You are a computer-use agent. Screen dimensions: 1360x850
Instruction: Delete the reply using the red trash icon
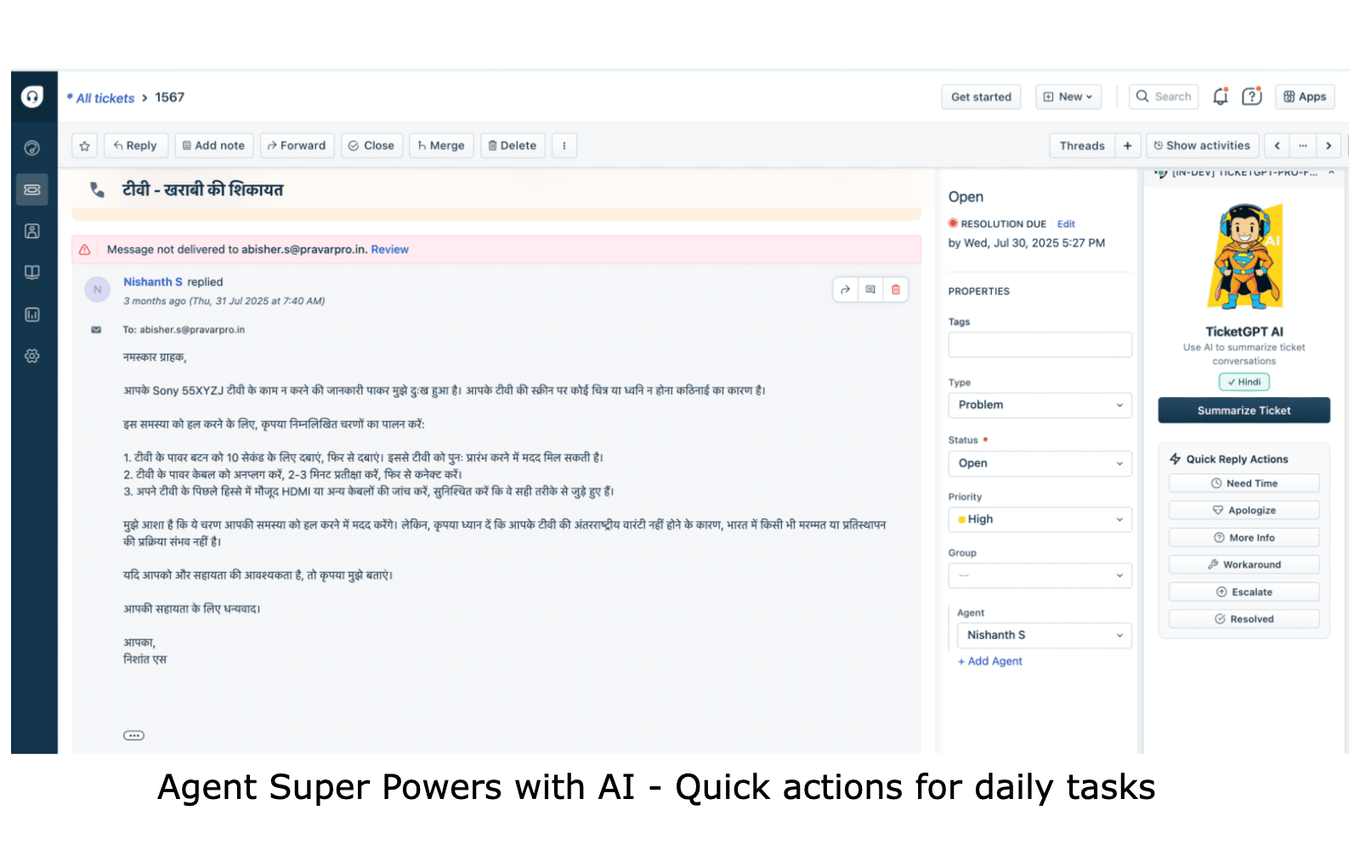click(895, 290)
